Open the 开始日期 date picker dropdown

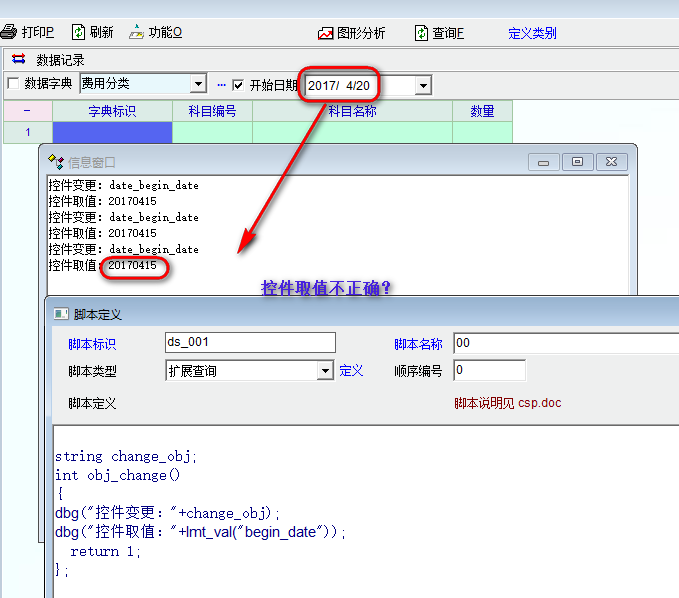tap(423, 85)
